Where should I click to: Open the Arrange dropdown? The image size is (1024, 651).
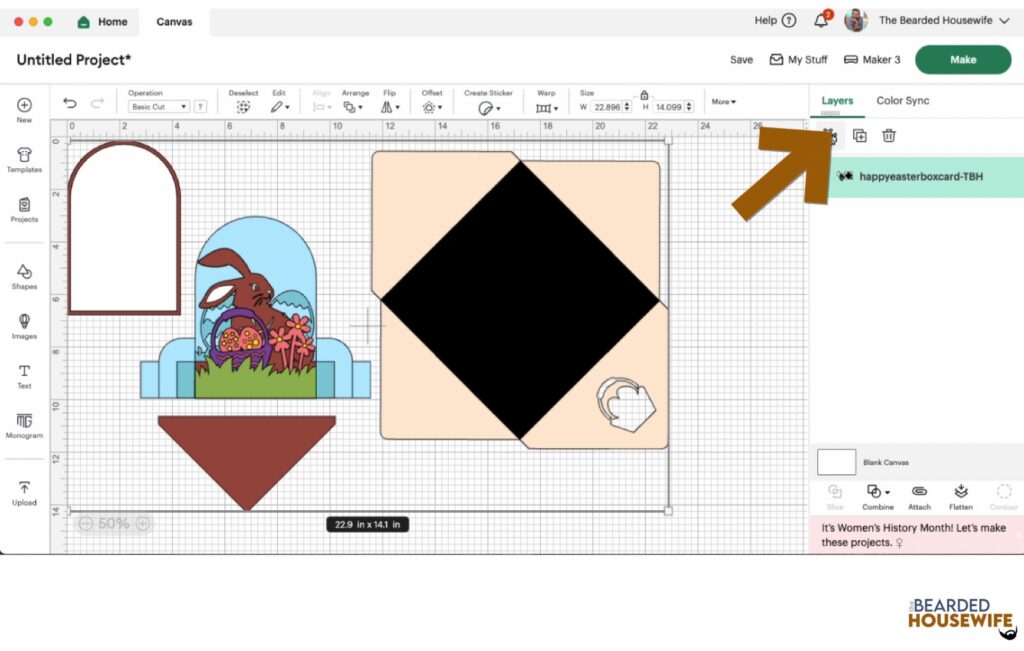(x=353, y=107)
